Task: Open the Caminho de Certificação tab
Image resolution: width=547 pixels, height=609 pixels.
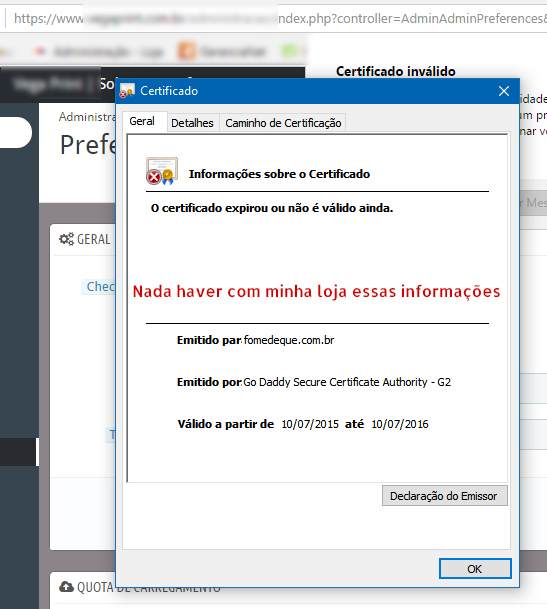Action: coord(283,123)
